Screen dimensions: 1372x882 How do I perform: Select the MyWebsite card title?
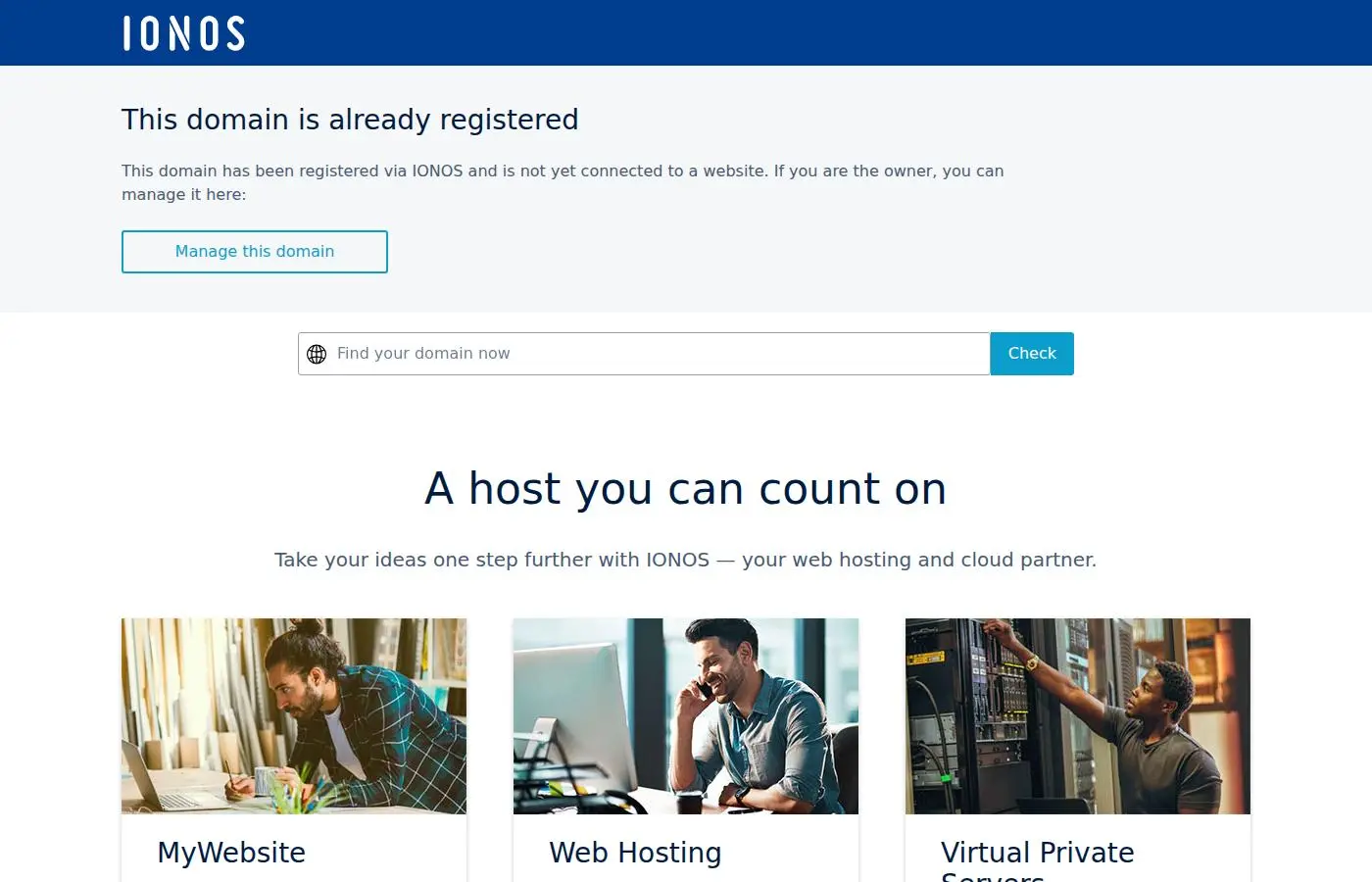(x=231, y=853)
